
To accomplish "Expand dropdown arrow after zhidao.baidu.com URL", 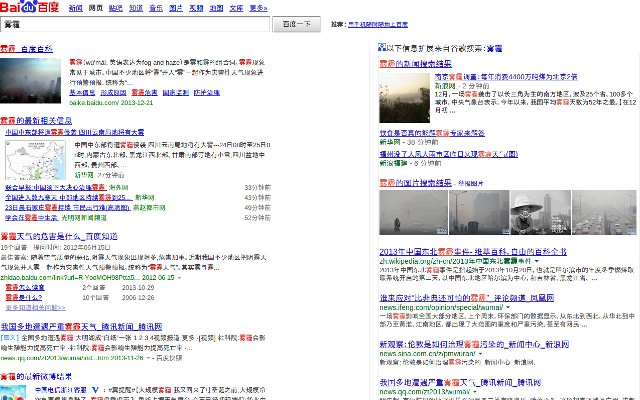I will (179, 278).
